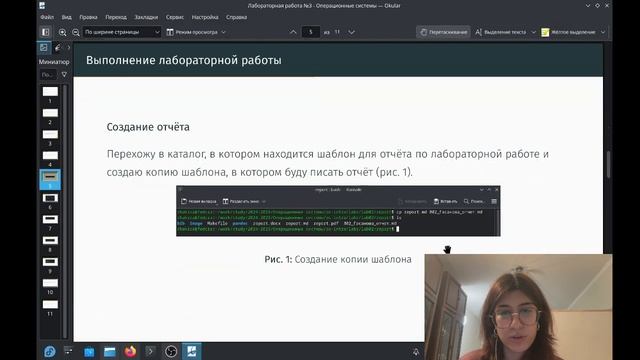Open the Dolphin file manager taskbar icon
Image resolution: width=640 pixels, height=360 pixels.
[109, 351]
